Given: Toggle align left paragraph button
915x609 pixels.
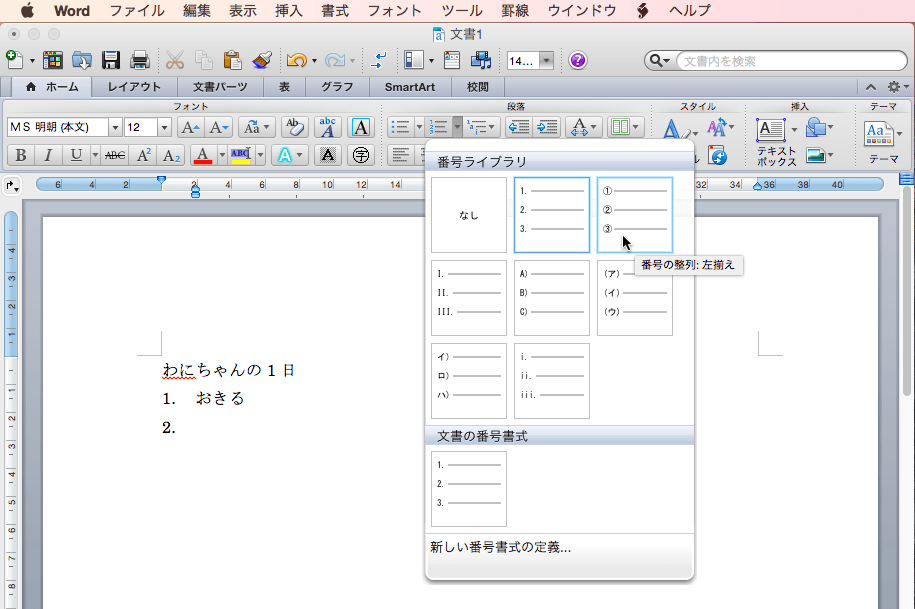Looking at the screenshot, I should coord(400,155).
